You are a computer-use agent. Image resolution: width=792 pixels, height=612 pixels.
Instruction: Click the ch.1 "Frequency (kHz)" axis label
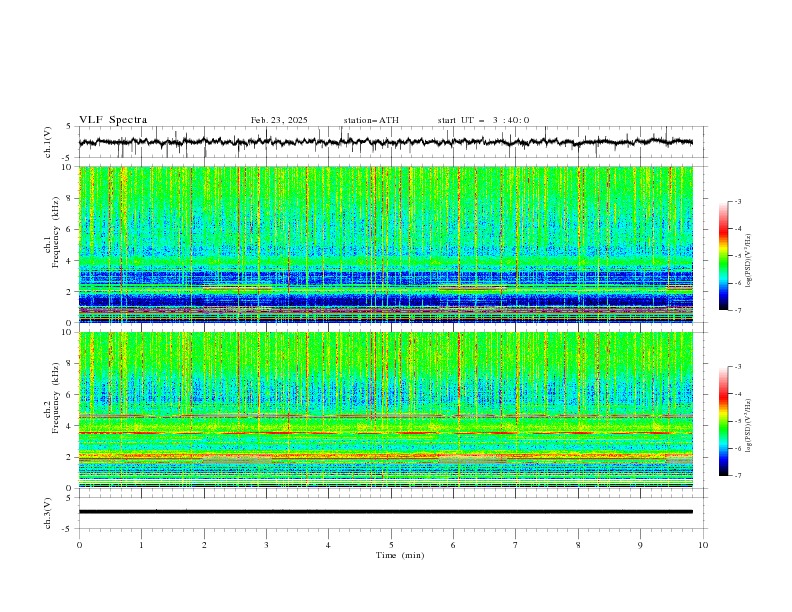[x=55, y=232]
